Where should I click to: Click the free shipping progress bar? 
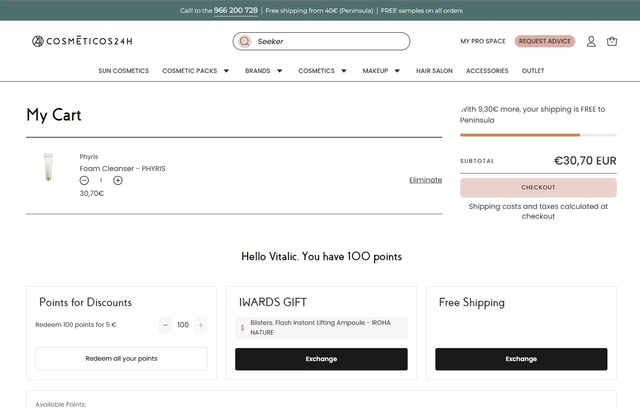538,135
